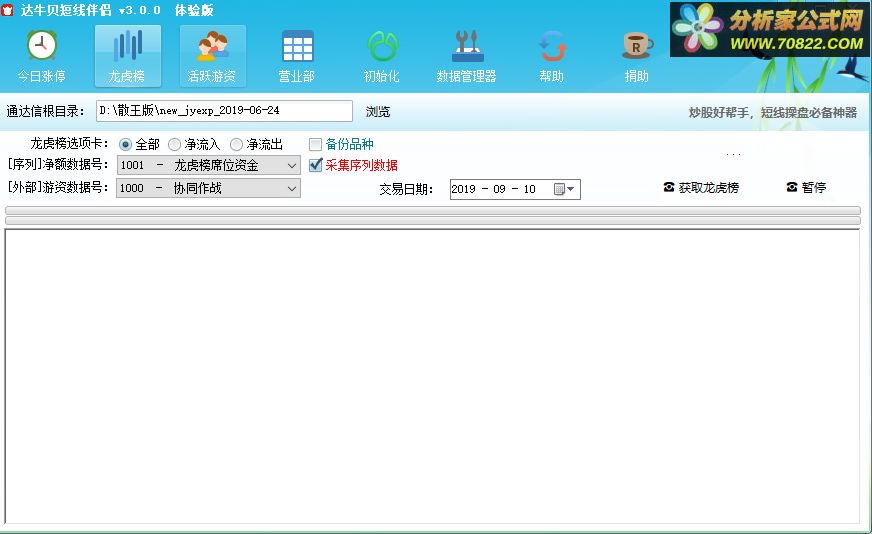Expand the 龙虎榜席位资金 dropdown
Screen dimensions: 872x534
[x=291, y=165]
